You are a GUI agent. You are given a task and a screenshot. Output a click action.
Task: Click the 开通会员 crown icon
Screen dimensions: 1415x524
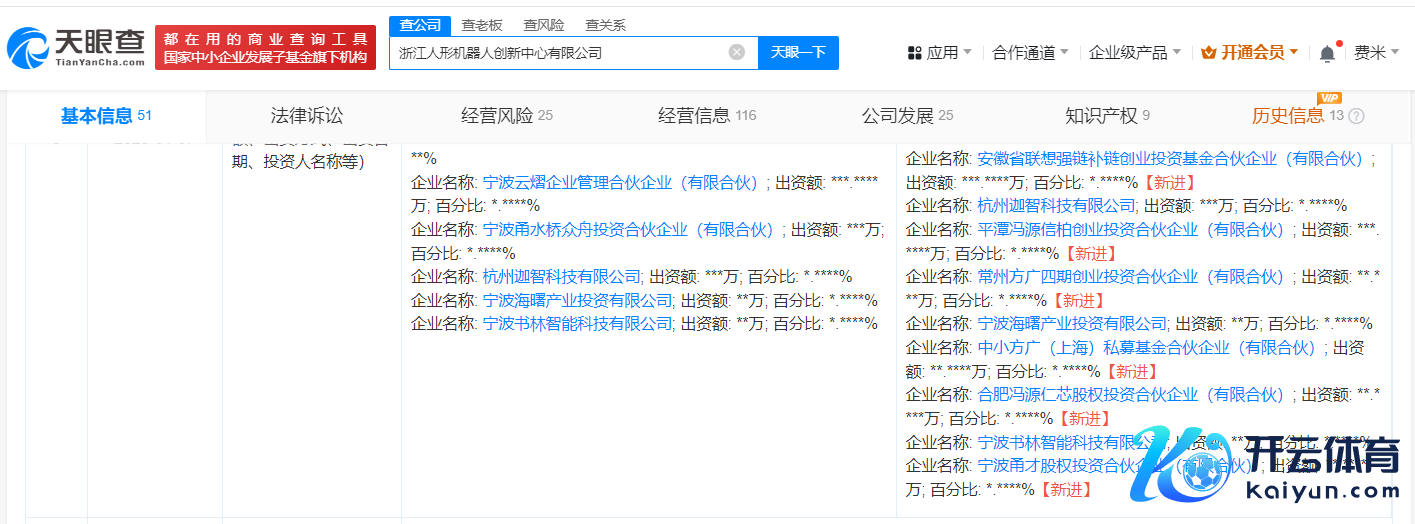pyautogui.click(x=1208, y=53)
